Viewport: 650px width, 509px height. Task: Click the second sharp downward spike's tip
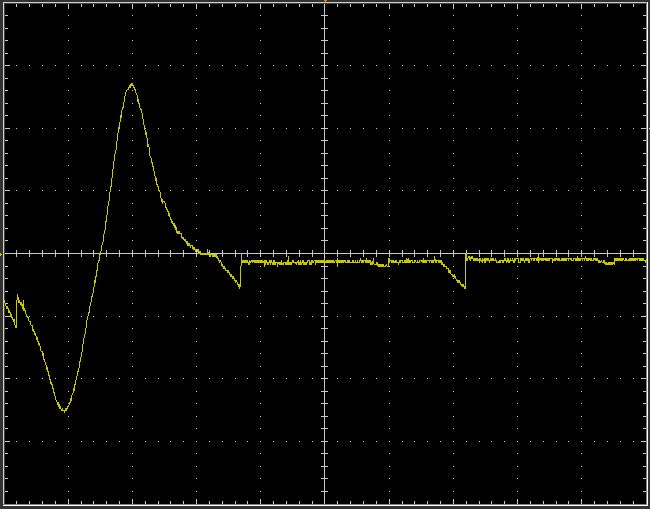pos(465,288)
